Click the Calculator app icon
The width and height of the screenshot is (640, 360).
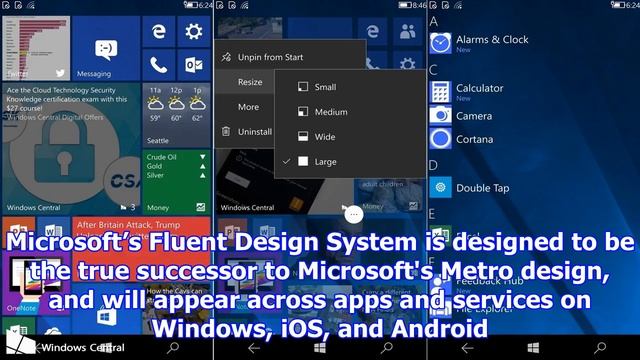440,91
